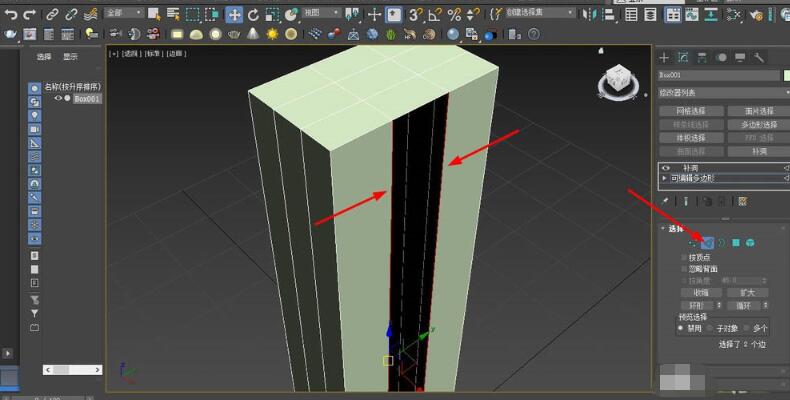Enable the 按顶点 checkbox

click(x=684, y=257)
